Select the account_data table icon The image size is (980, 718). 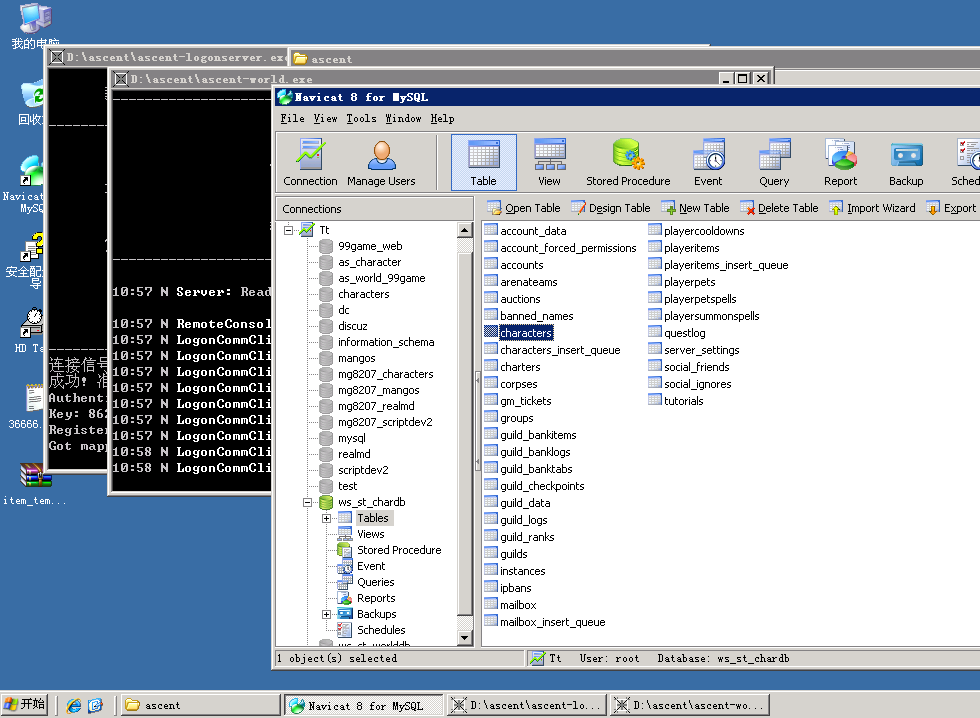[x=491, y=231]
